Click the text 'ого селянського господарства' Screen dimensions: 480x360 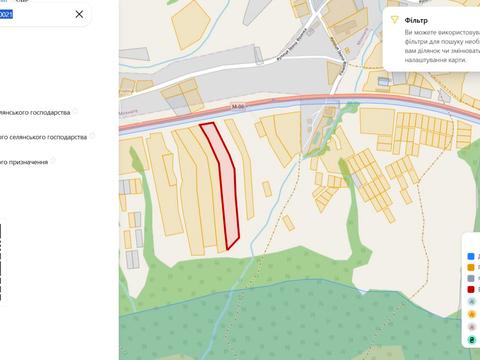pyautogui.click(x=43, y=137)
